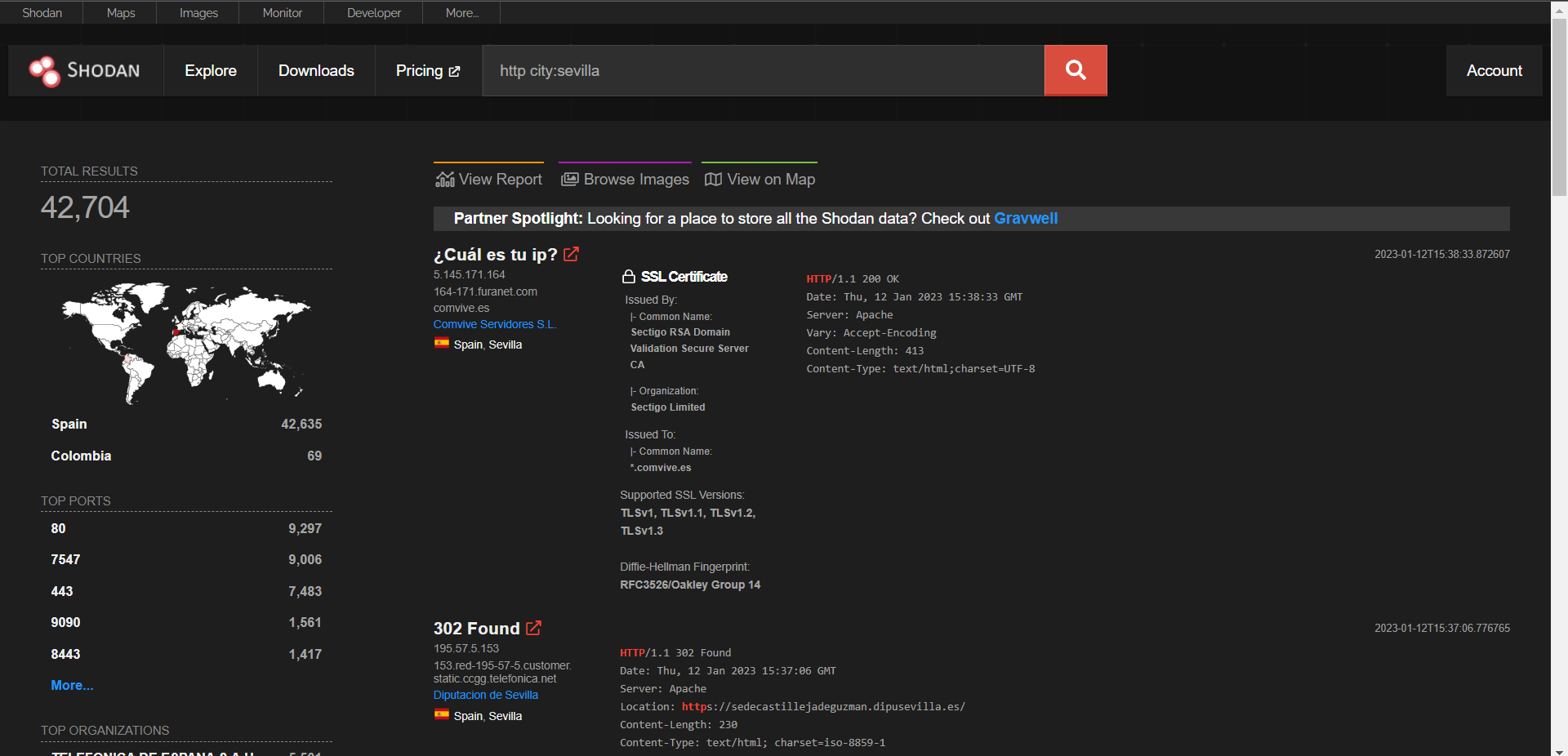
Task: Filter results by port 80
Action: point(186,529)
